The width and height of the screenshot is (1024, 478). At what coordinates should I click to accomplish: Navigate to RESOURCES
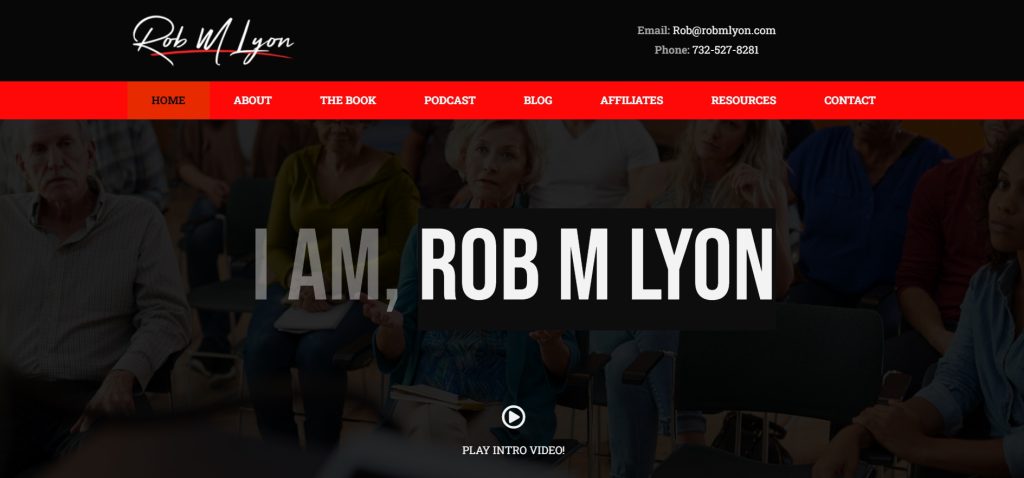[744, 101]
